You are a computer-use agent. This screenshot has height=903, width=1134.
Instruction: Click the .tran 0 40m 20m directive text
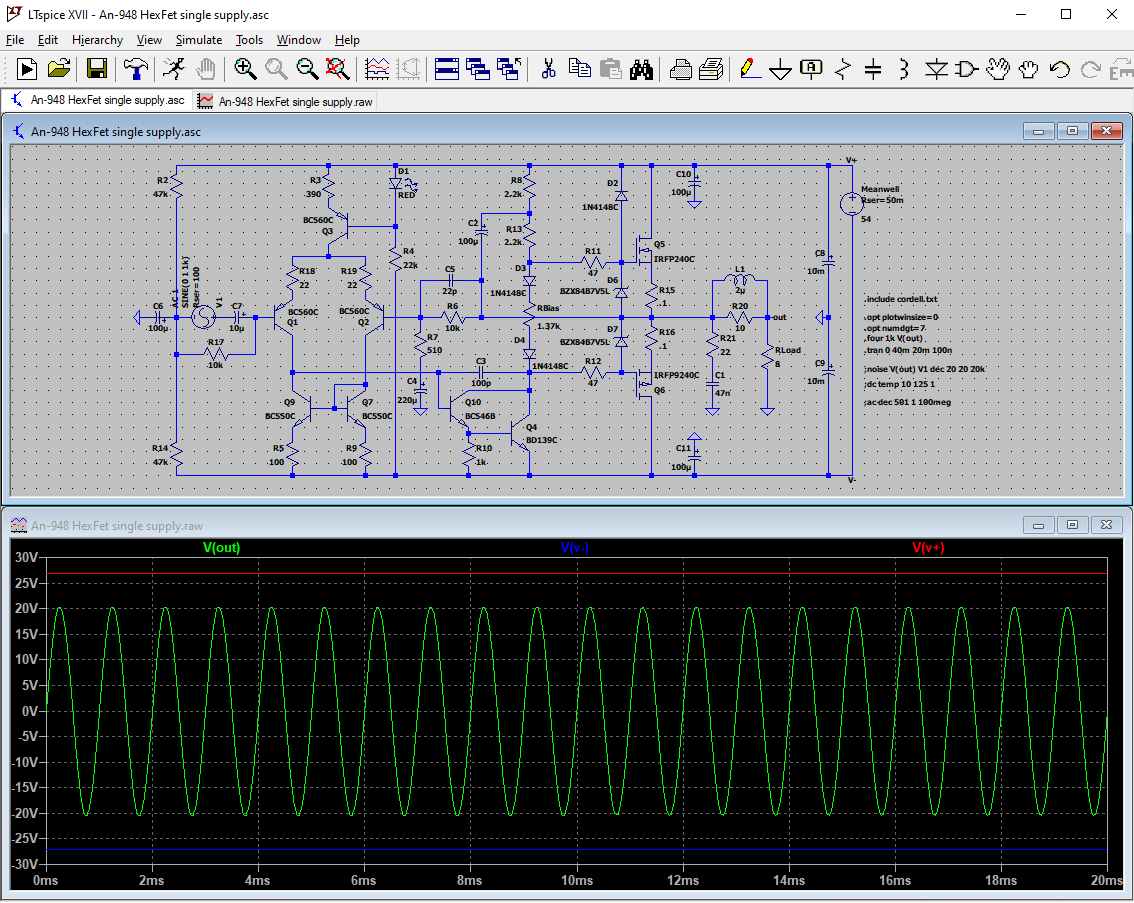[x=907, y=349]
